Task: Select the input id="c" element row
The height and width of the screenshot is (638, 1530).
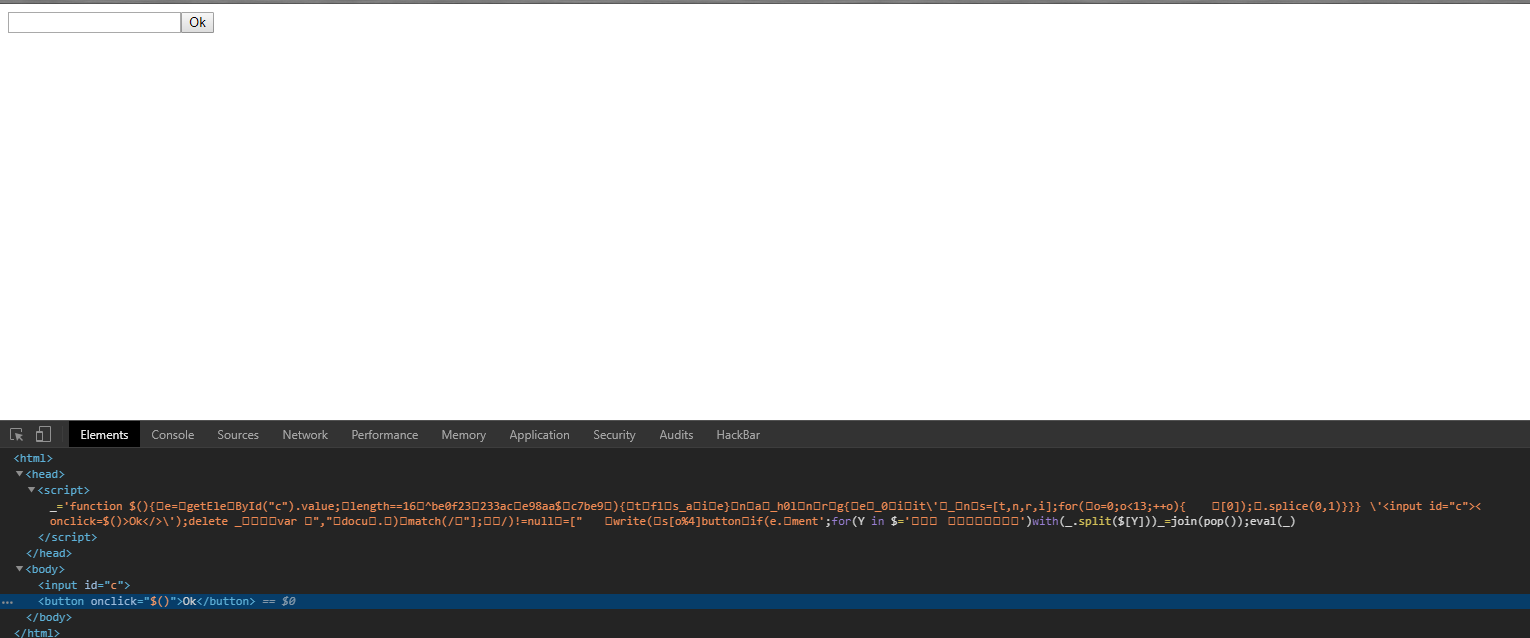Action: pyautogui.click(x=84, y=585)
